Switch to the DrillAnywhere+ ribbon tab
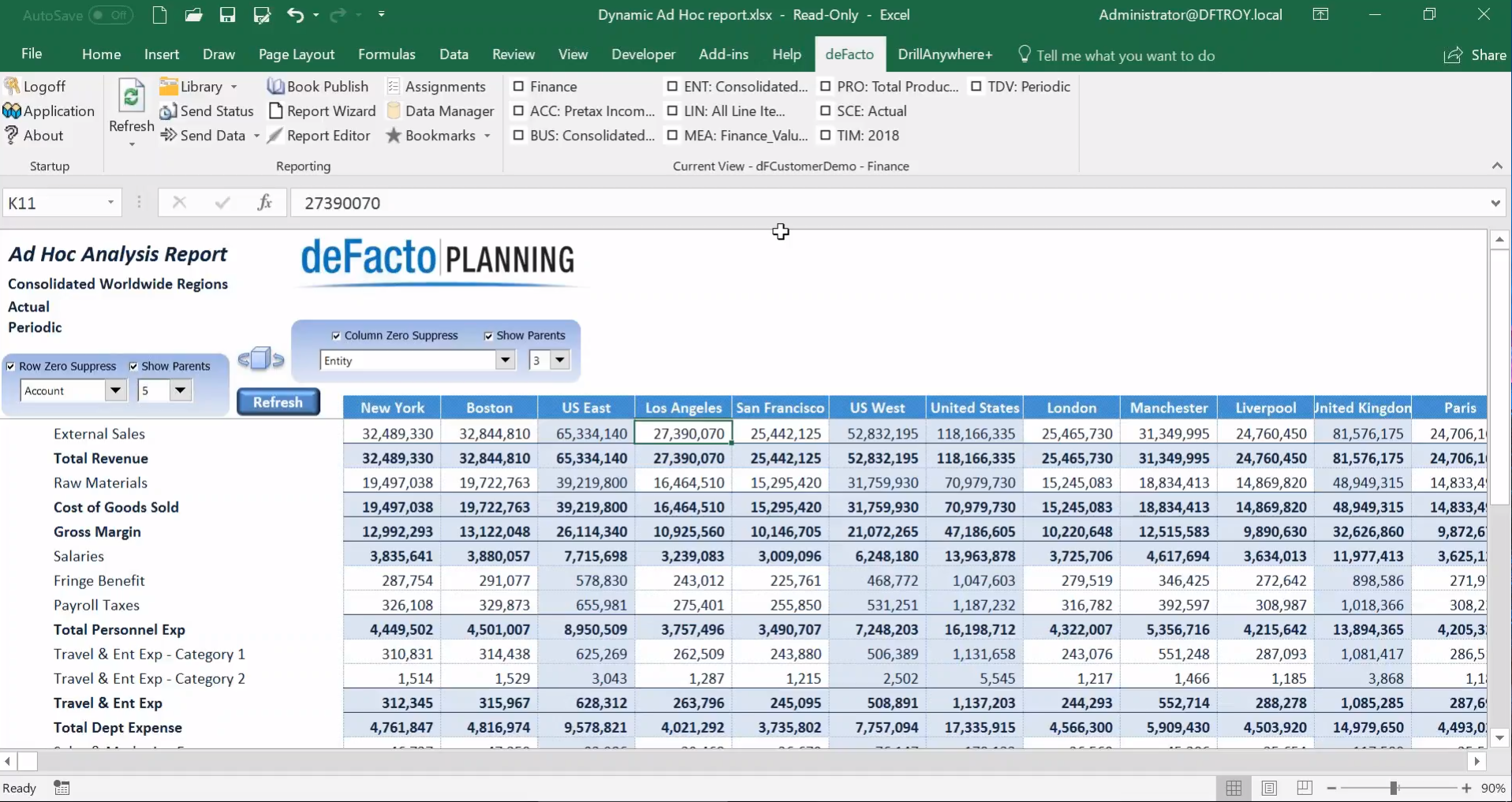The height and width of the screenshot is (802, 1512). click(x=944, y=54)
